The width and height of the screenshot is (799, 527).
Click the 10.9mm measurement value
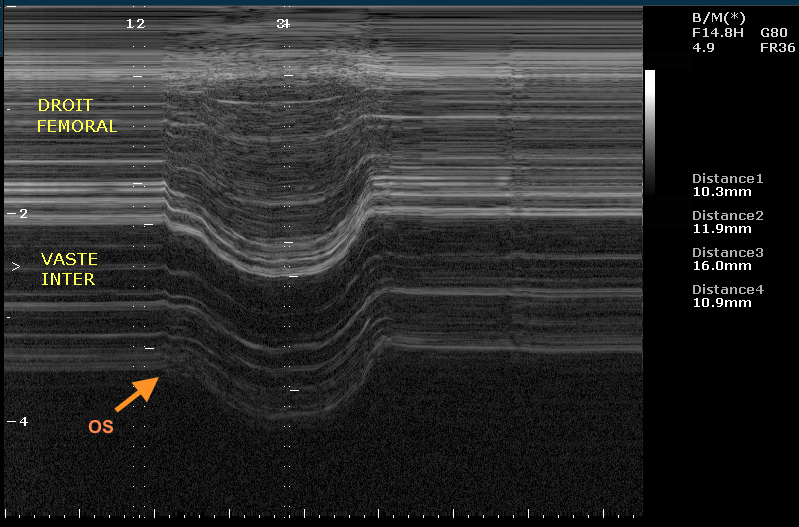[x=722, y=303]
